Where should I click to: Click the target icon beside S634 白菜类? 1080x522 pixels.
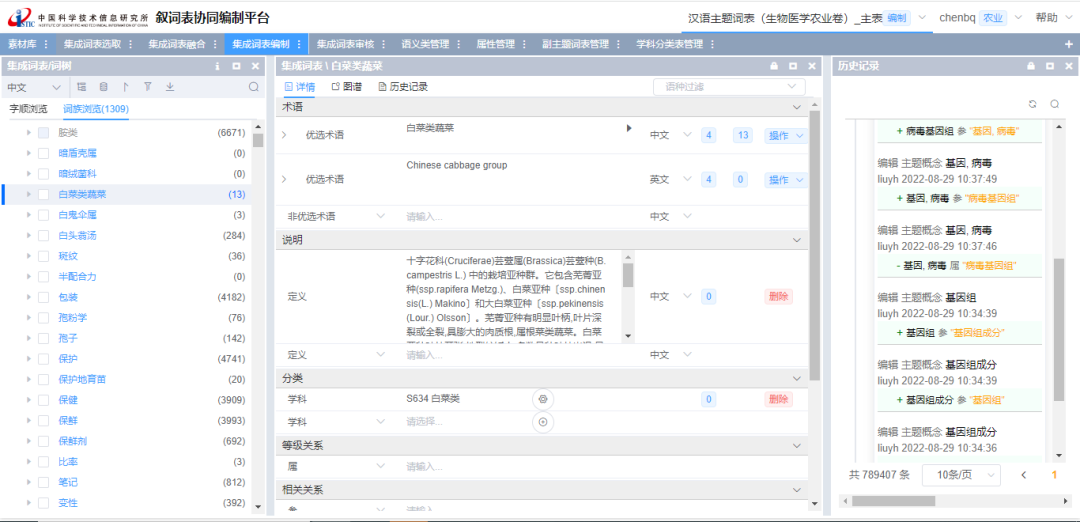tap(543, 399)
